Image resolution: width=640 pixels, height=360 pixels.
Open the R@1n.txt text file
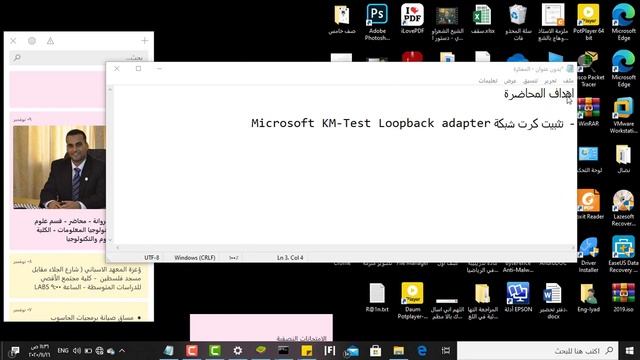click(377, 297)
